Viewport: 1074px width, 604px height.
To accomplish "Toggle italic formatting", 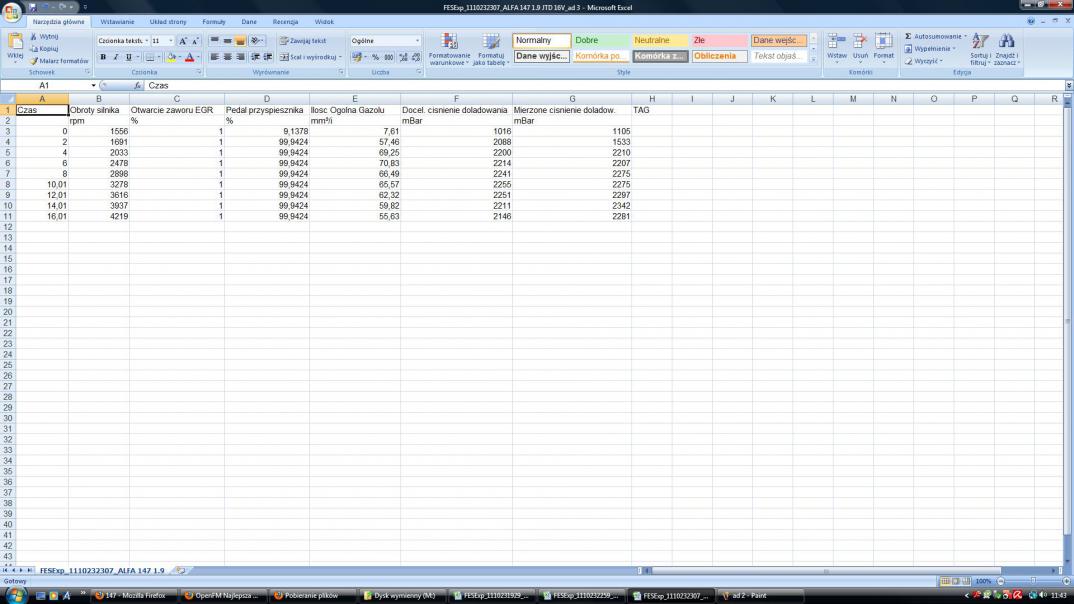I will (115, 58).
